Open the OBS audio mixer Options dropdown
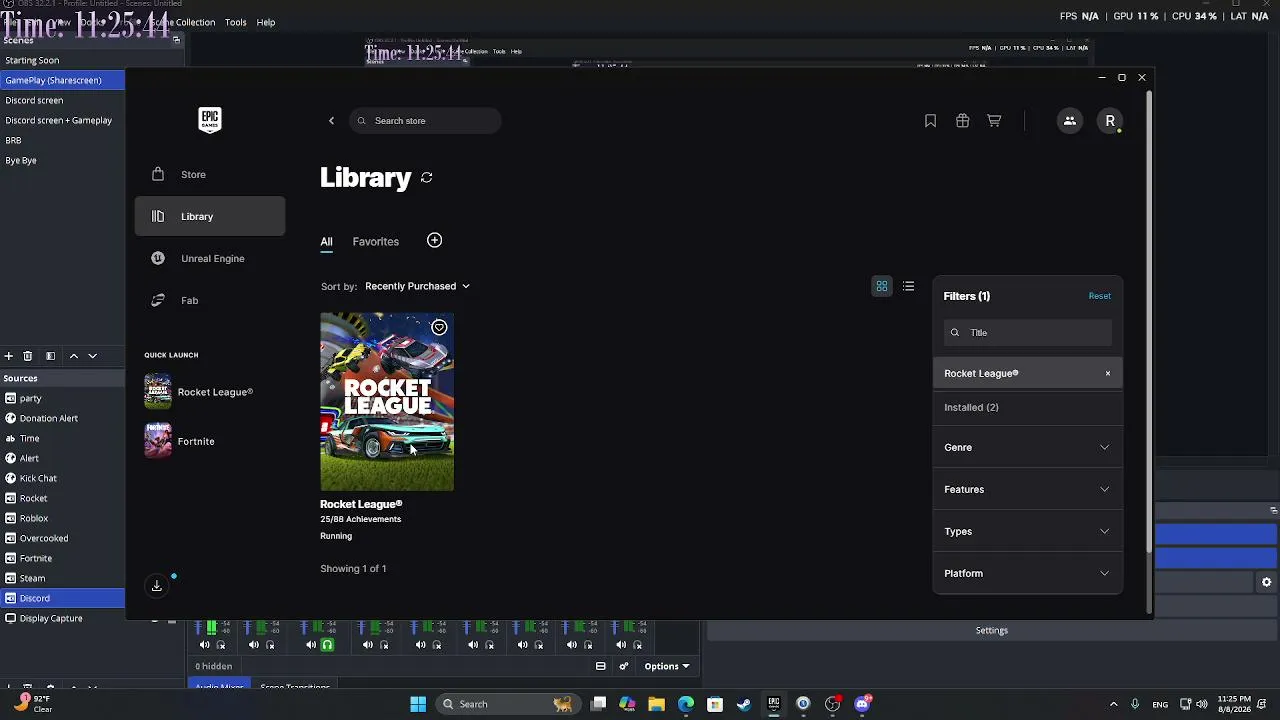The height and width of the screenshot is (720, 1280). click(x=666, y=666)
